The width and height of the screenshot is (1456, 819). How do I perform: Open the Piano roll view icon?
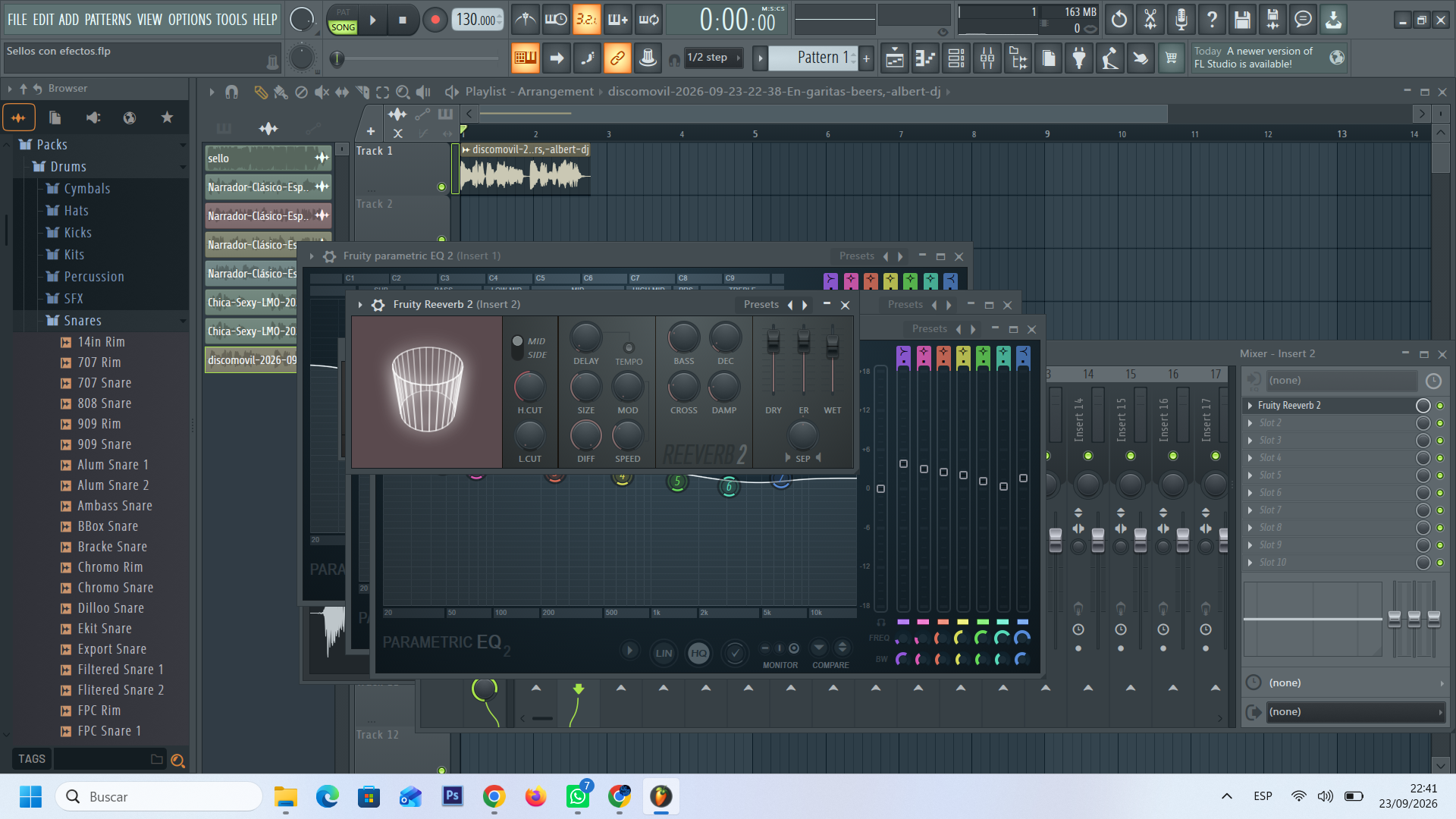point(925,58)
